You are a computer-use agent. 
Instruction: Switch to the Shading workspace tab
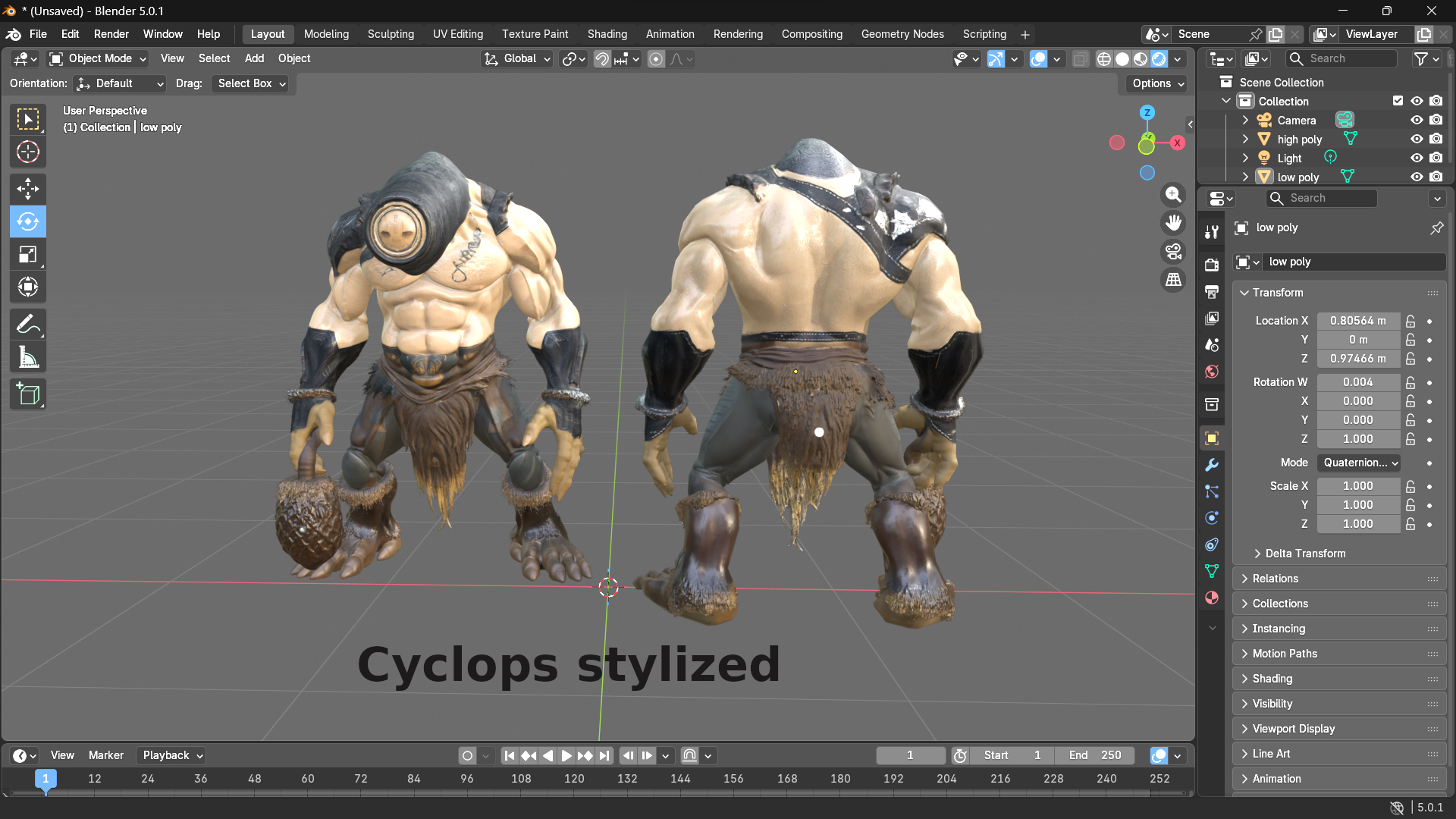click(x=607, y=34)
